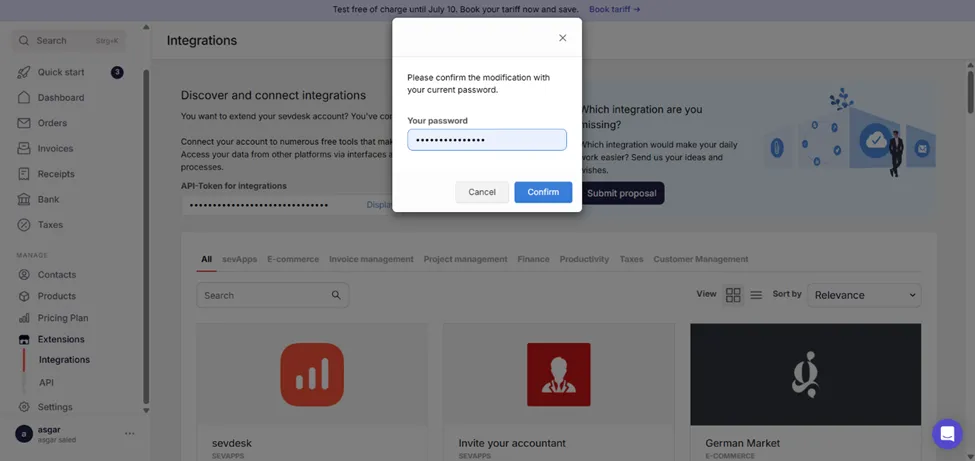Open asgar account options menu
Image resolution: width=975 pixels, height=461 pixels.
pyautogui.click(x=129, y=434)
